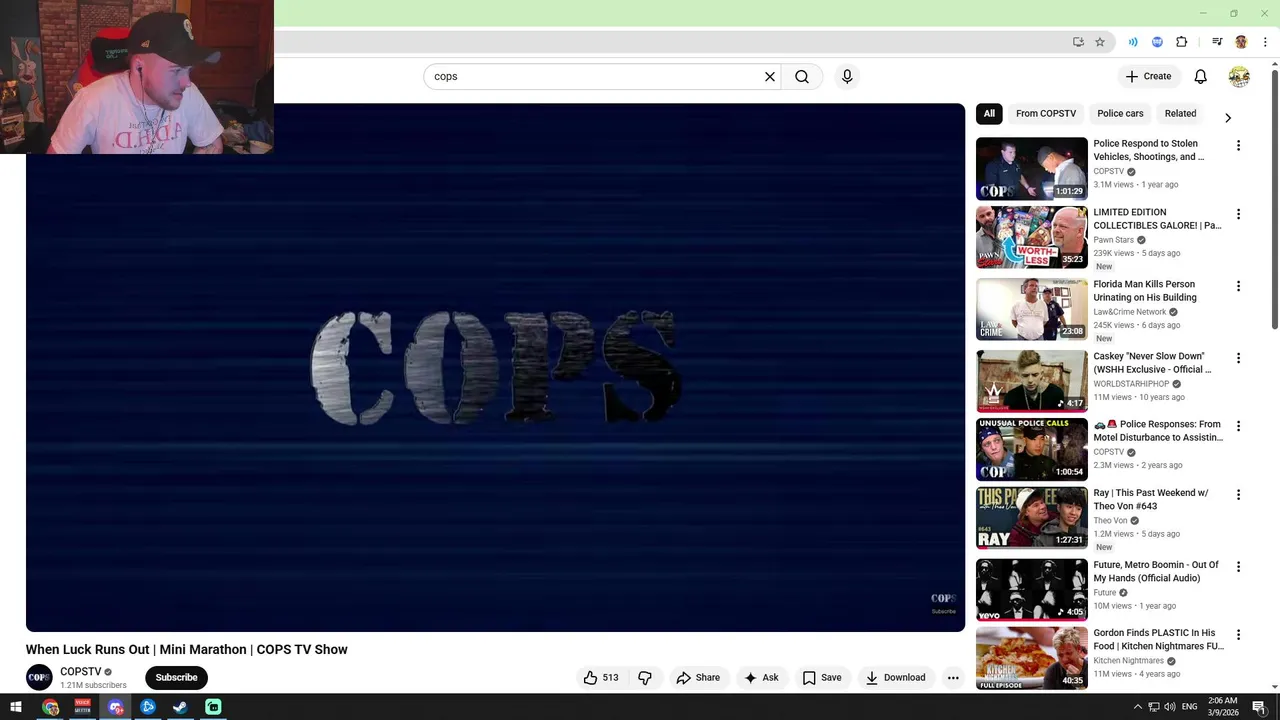Screen dimensions: 1280x720
Task: Open the green Streamlabs taskbar icon
Action: pos(213,707)
